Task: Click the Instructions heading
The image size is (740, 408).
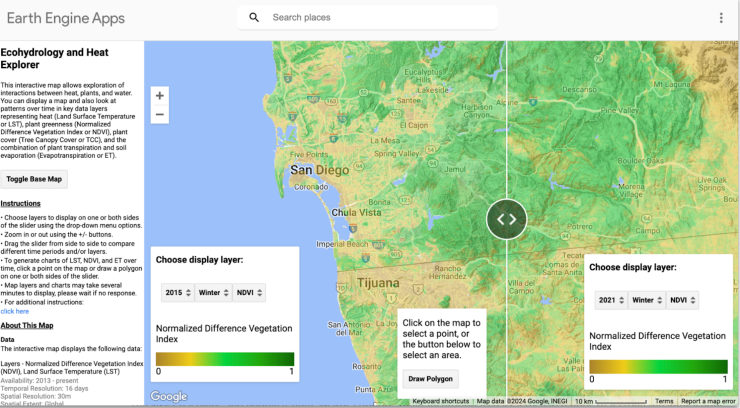Action: pyautogui.click(x=20, y=204)
